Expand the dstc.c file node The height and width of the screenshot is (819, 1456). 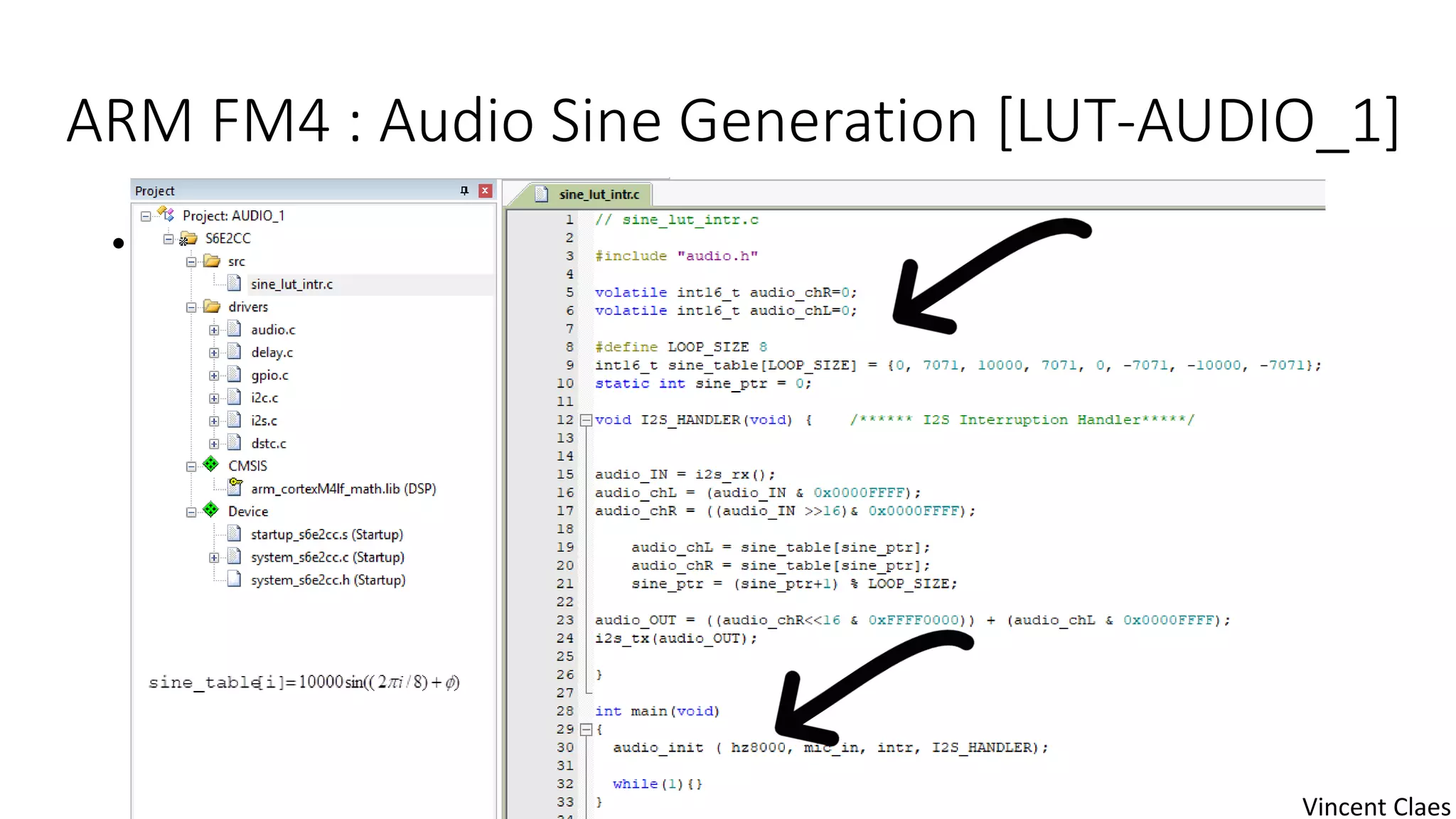point(214,444)
